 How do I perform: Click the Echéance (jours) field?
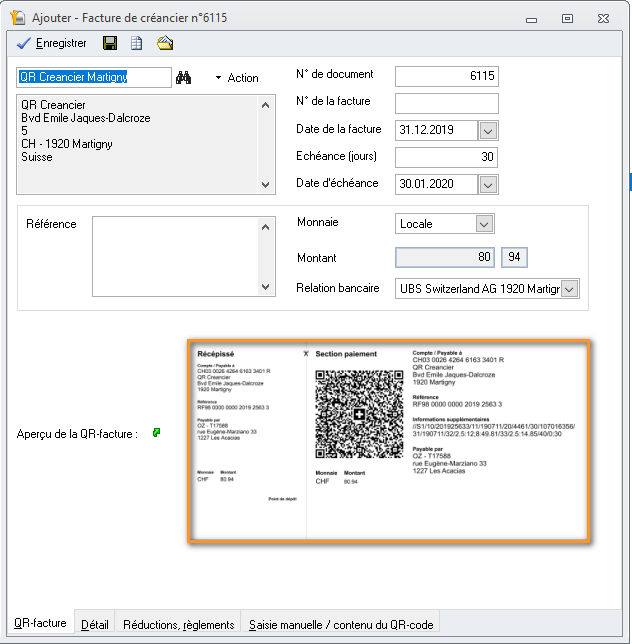click(446, 157)
